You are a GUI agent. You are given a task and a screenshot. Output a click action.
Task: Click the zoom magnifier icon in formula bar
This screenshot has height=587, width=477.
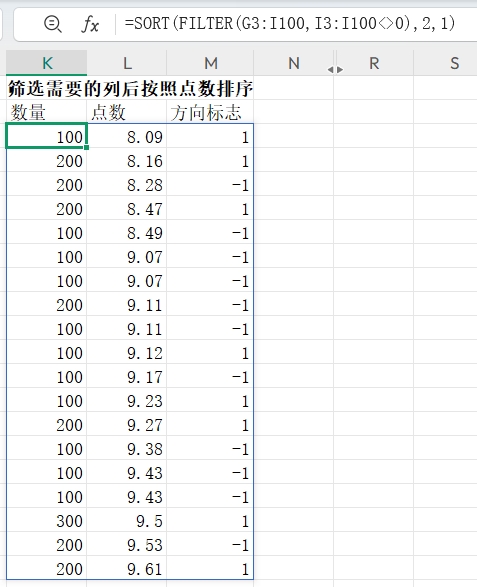(52, 24)
